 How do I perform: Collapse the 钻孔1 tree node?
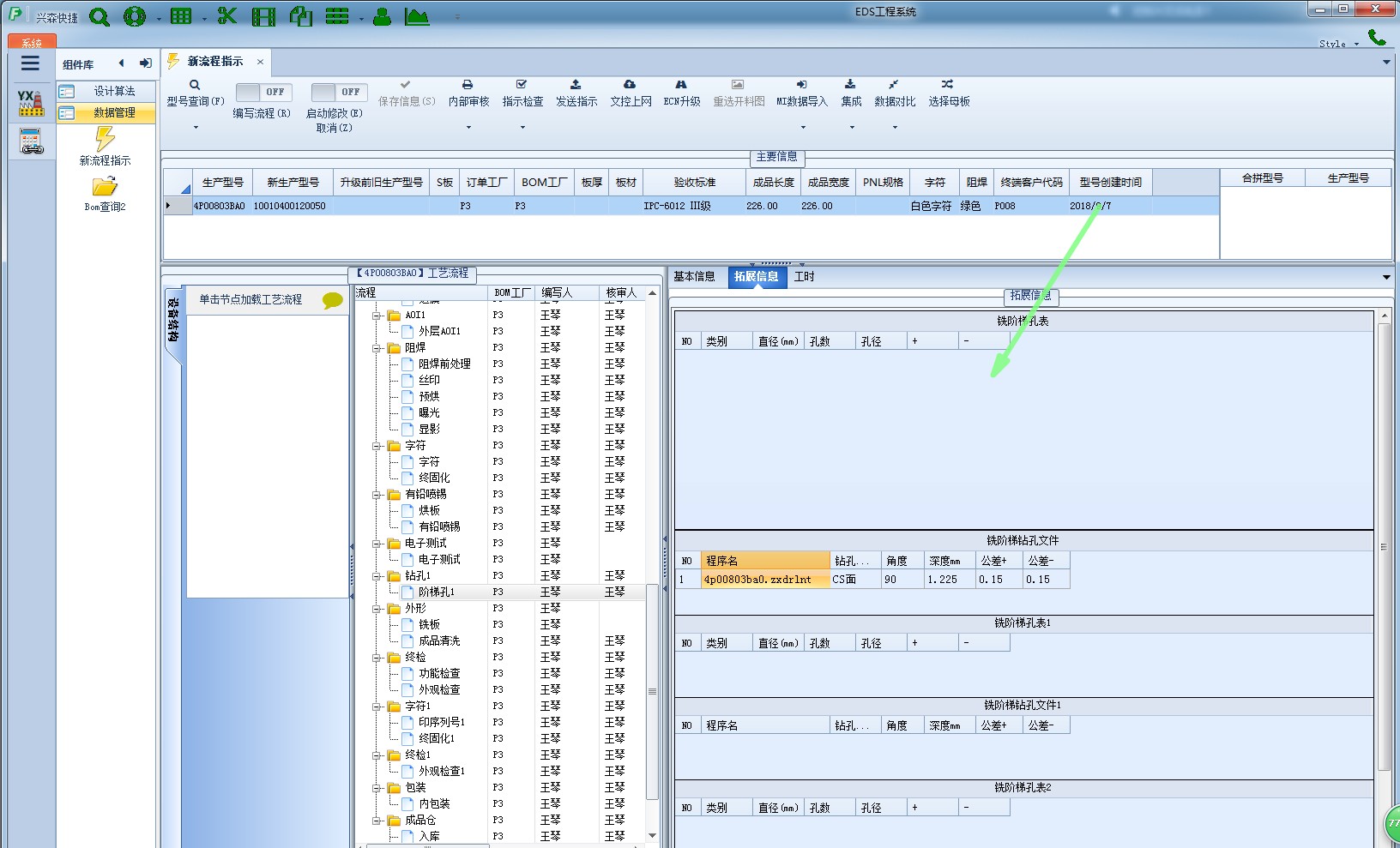pos(377,576)
